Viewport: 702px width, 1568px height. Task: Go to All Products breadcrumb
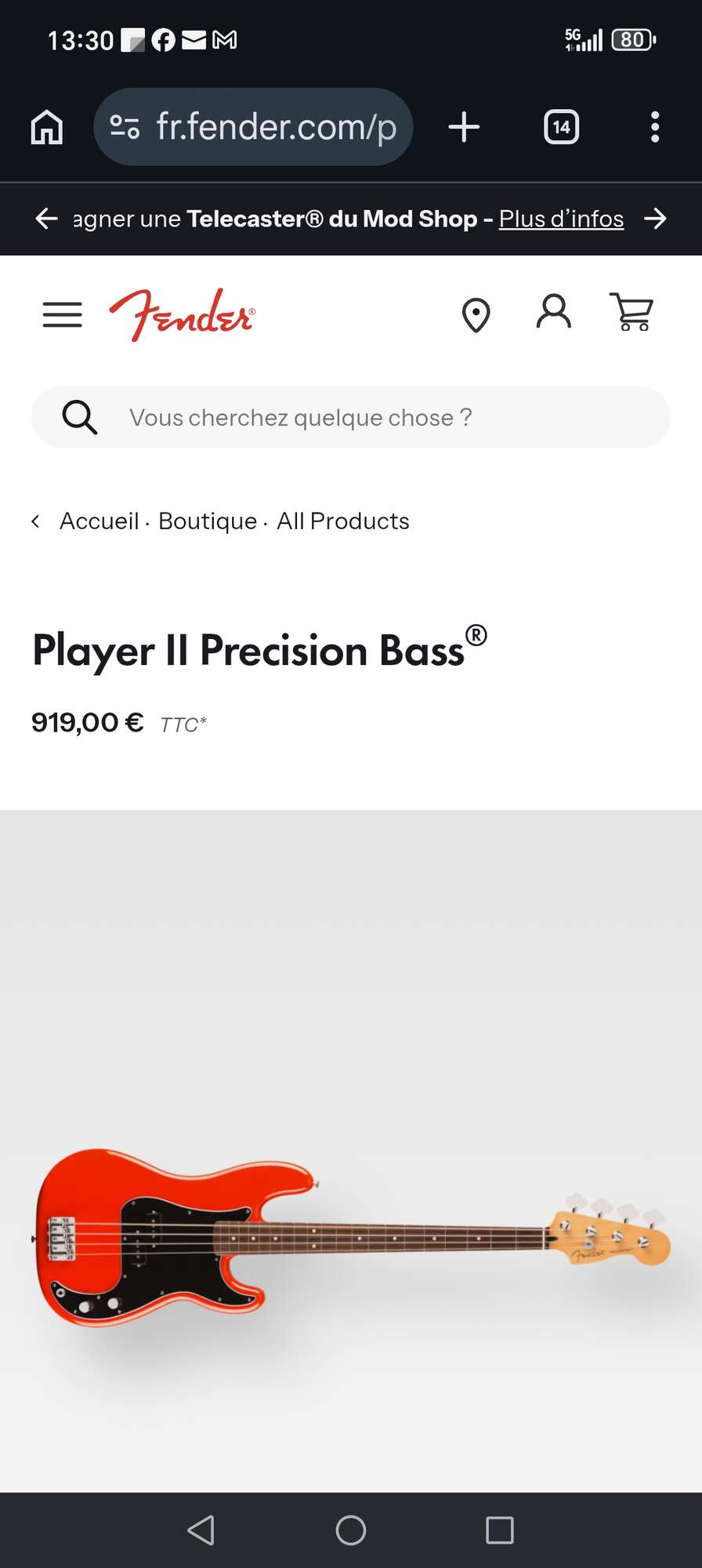343,521
